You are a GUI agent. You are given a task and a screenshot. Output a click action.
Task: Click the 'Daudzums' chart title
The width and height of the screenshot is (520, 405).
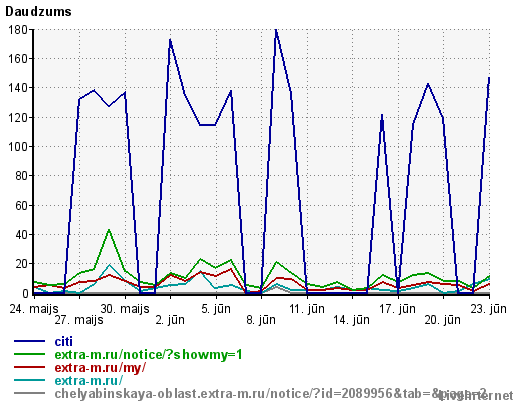pyautogui.click(x=38, y=12)
